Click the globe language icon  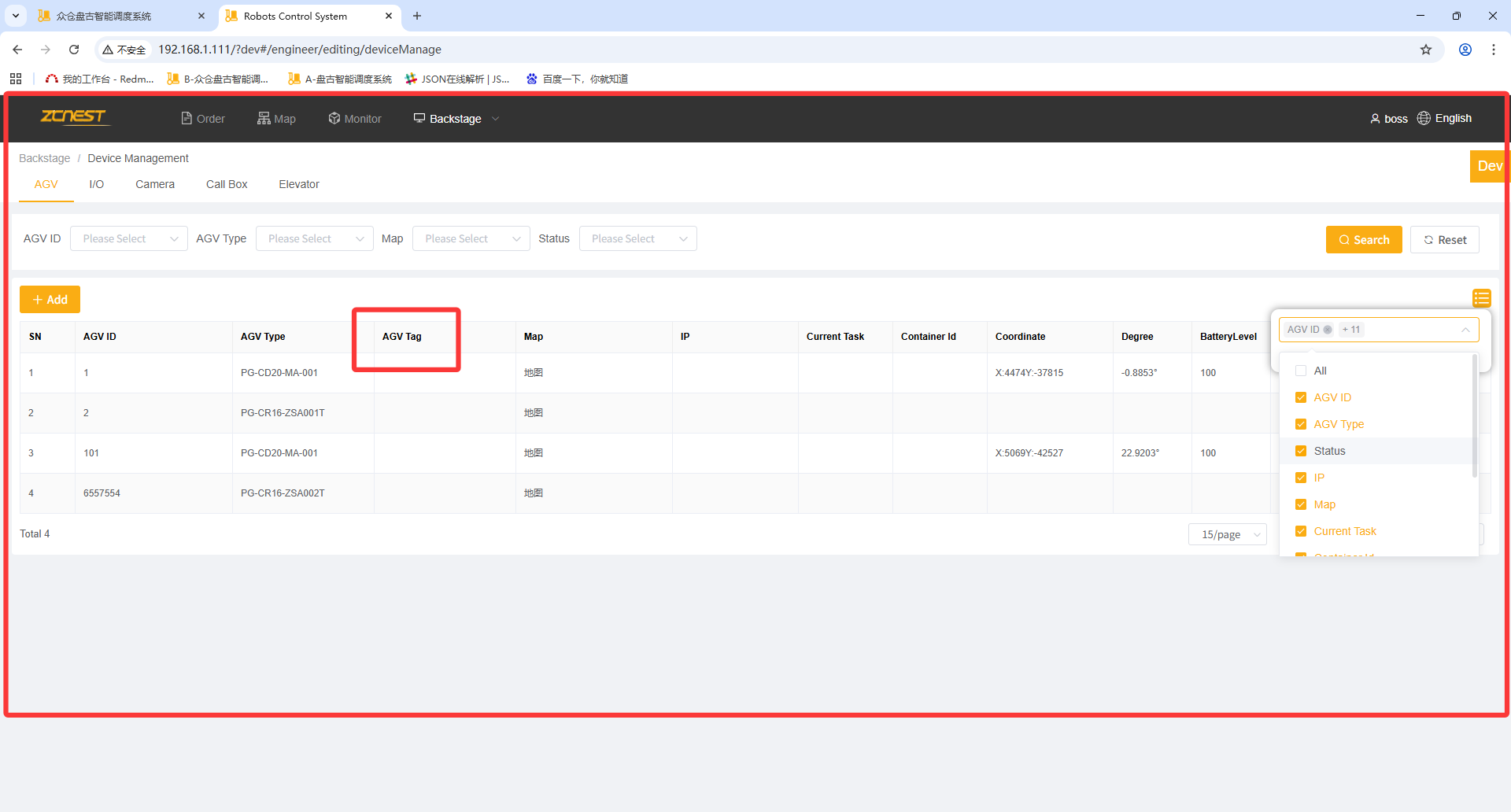[x=1424, y=118]
